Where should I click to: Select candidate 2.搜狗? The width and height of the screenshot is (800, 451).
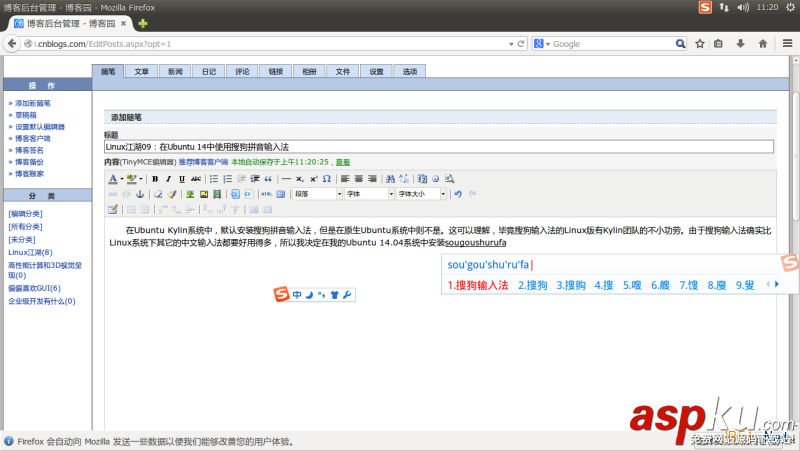(533, 285)
